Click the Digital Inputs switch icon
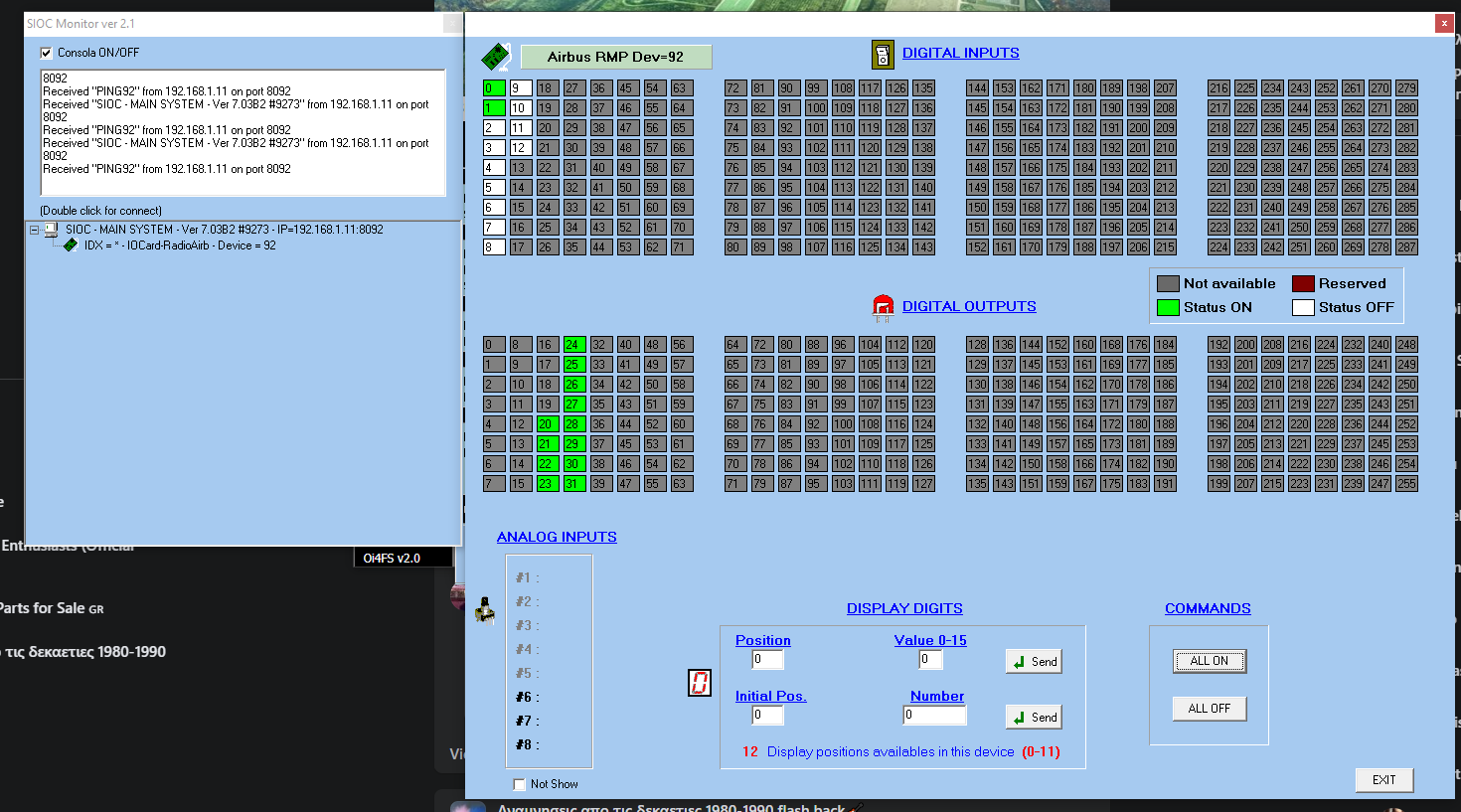 [882, 54]
